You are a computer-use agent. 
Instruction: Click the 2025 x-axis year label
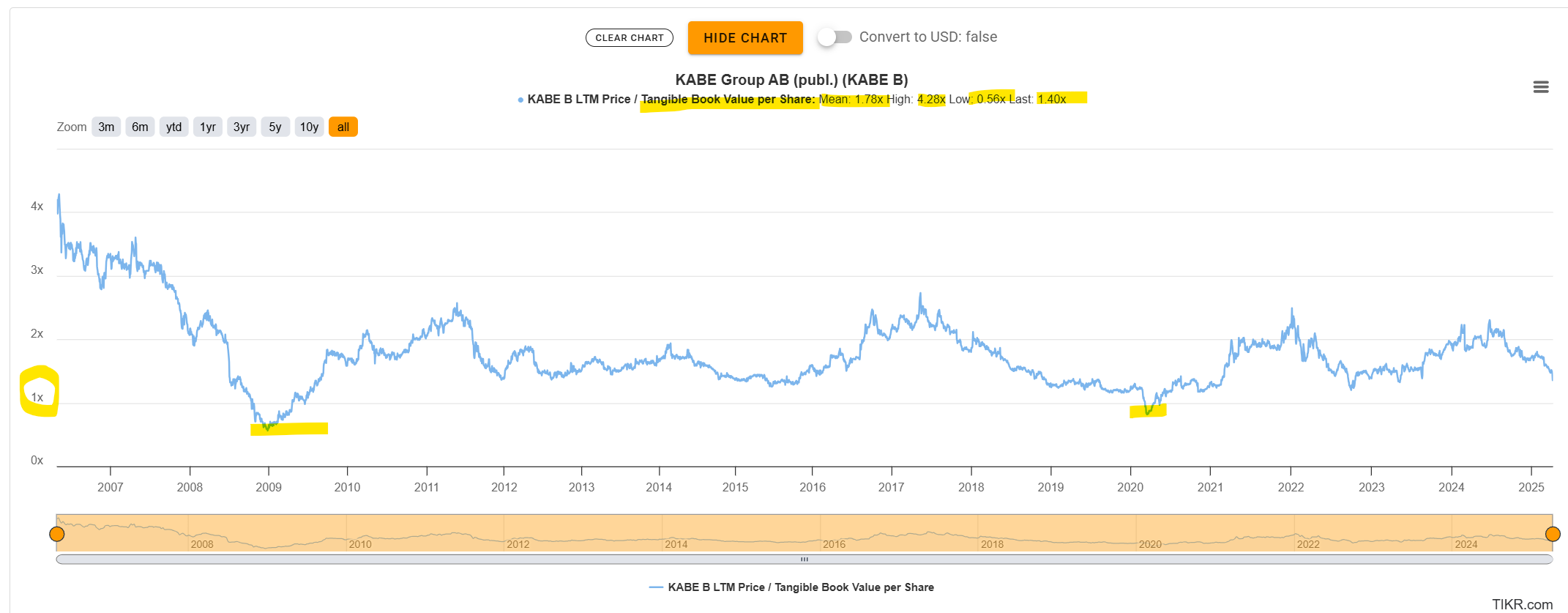pos(1531,487)
